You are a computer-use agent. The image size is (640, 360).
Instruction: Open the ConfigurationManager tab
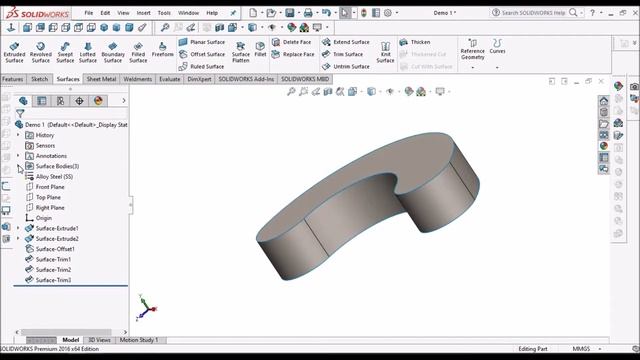(60, 101)
